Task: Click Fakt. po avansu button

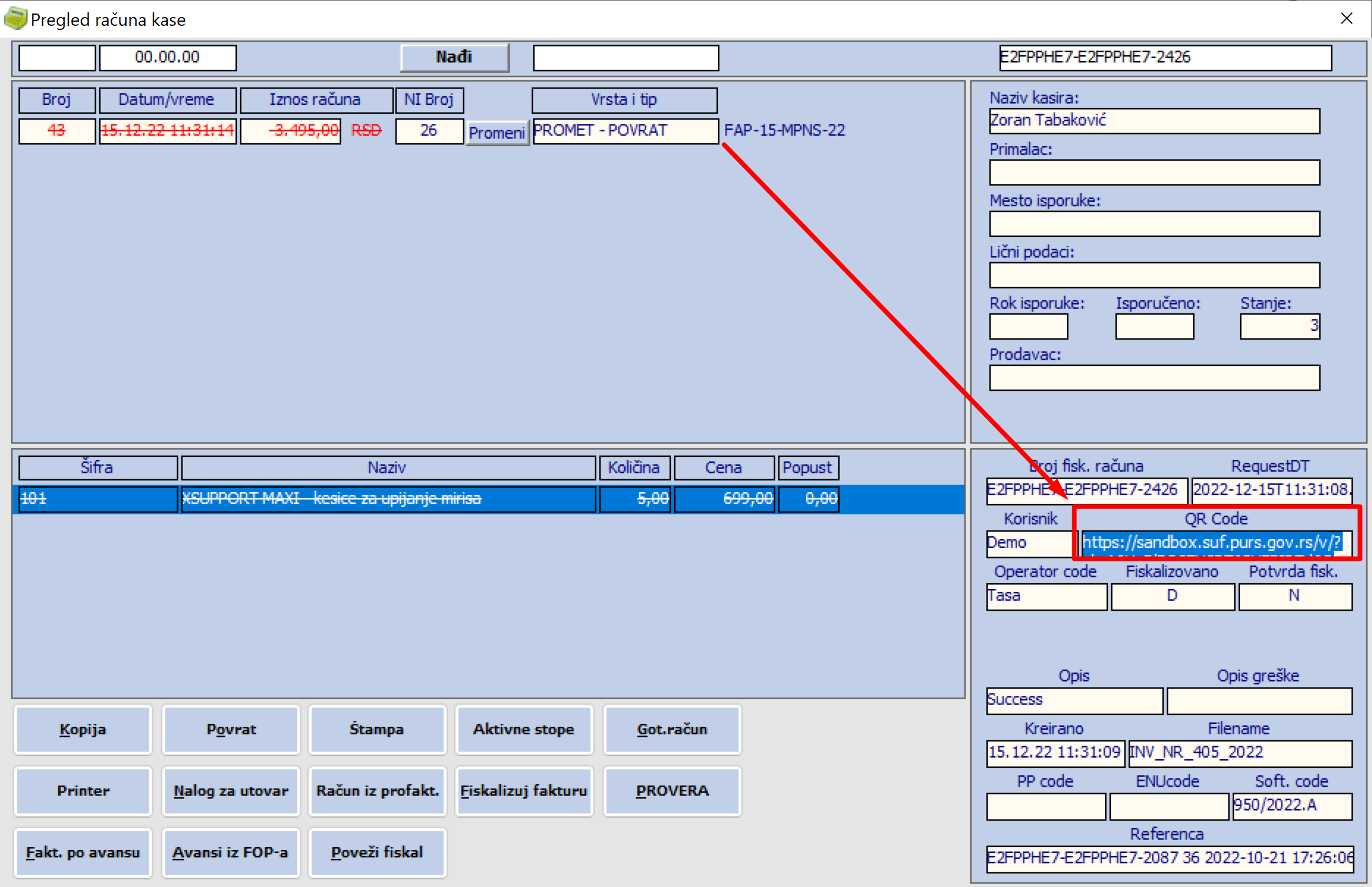Action: [x=83, y=852]
